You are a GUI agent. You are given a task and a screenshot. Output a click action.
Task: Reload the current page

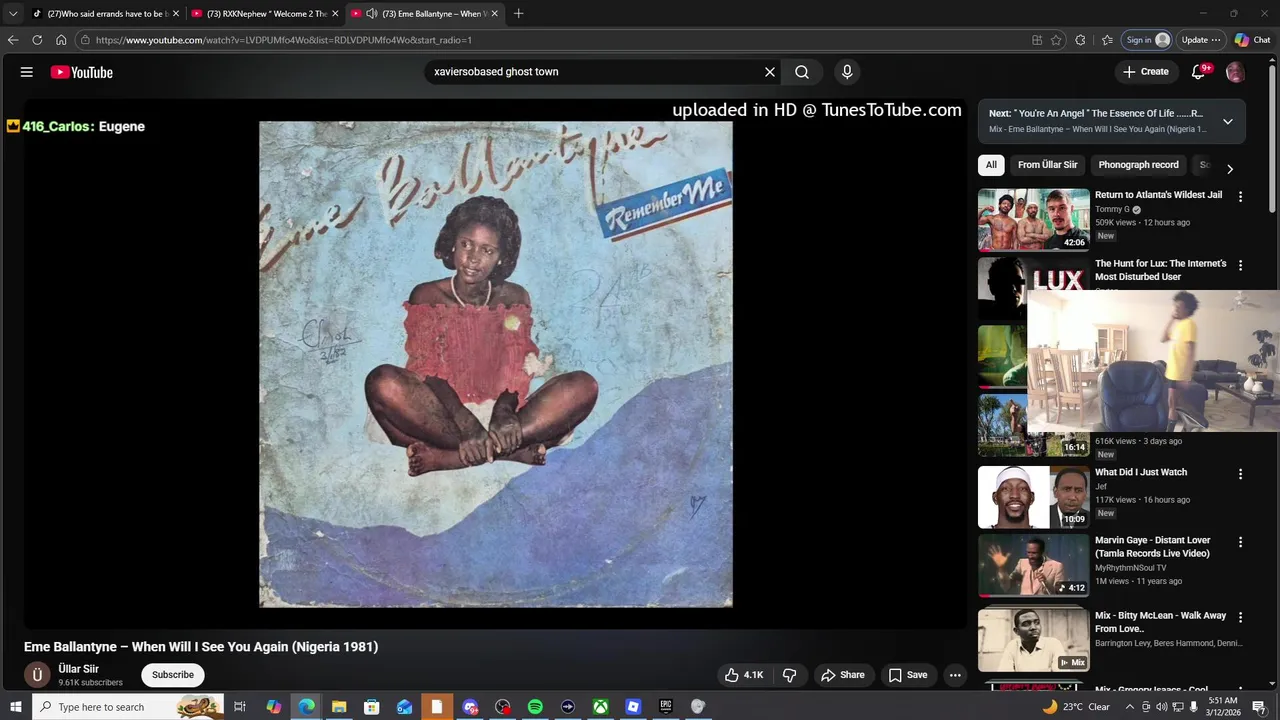(x=37, y=40)
